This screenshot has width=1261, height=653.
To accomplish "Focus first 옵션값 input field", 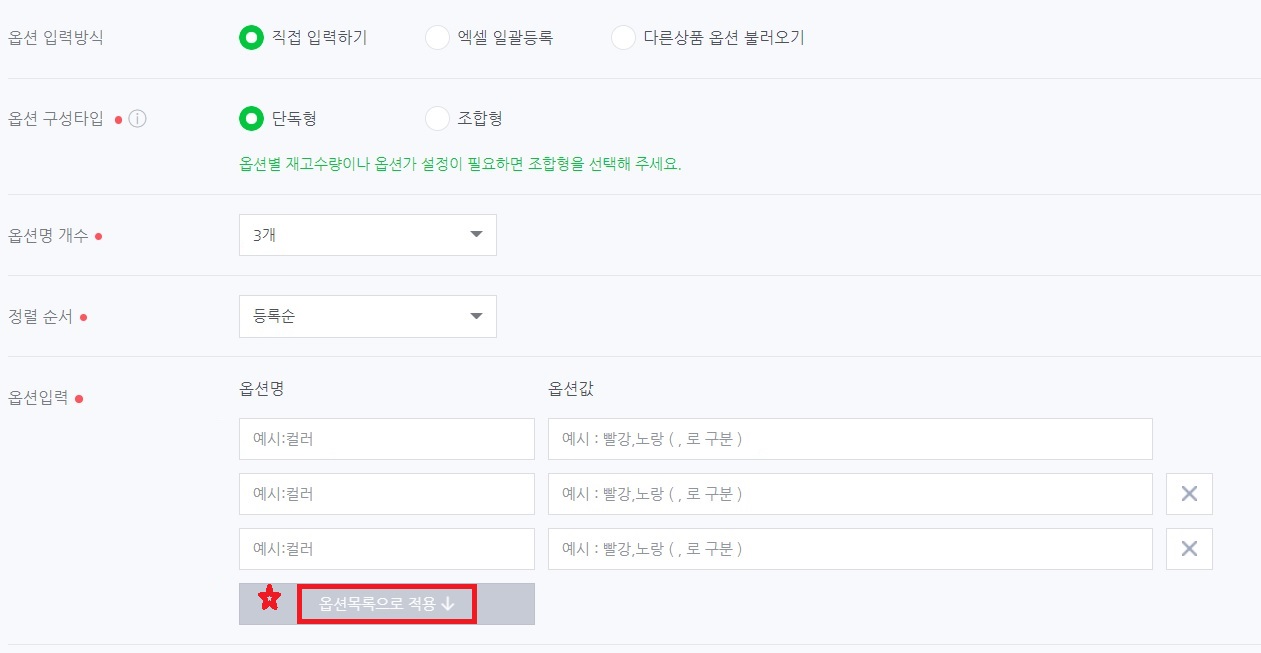I will pyautogui.click(x=850, y=439).
